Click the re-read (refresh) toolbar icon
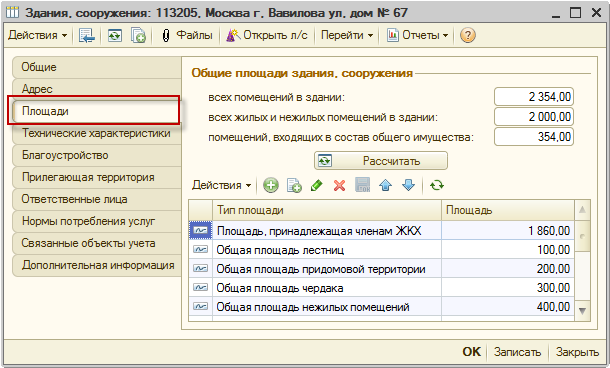Viewport: 610px width, 368px height. [115, 35]
